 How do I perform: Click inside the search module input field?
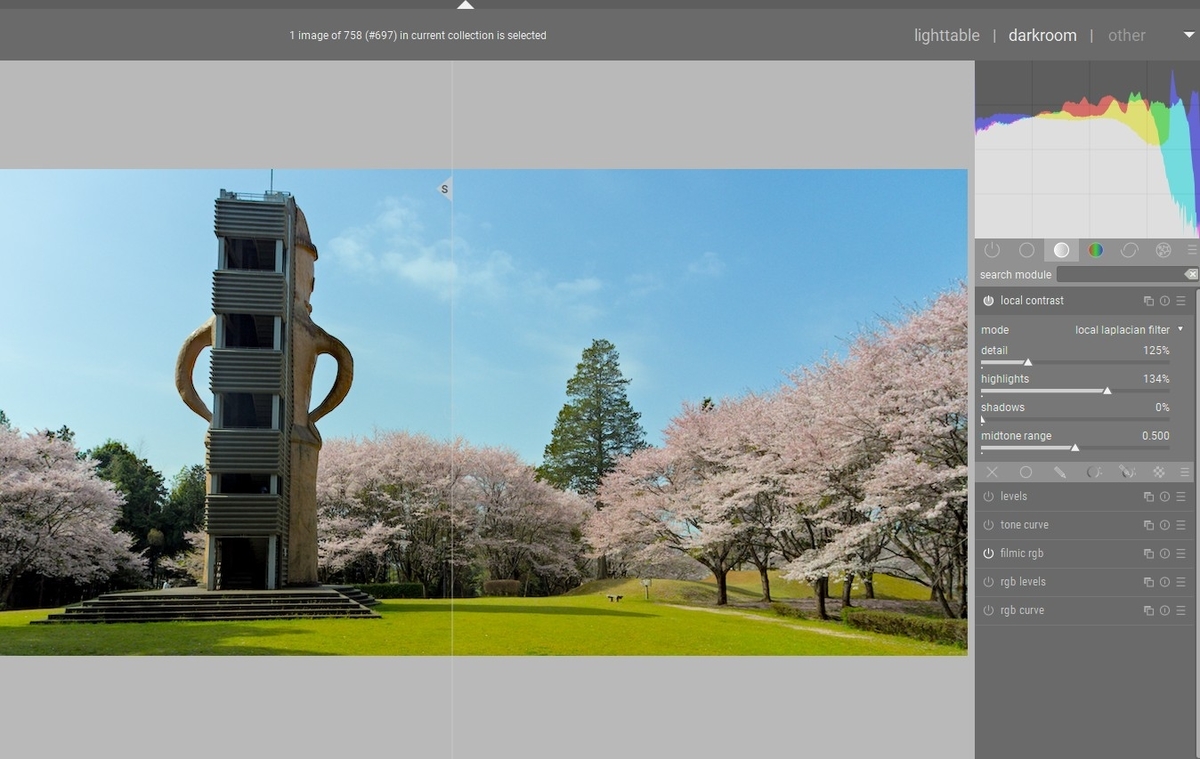click(x=1120, y=273)
